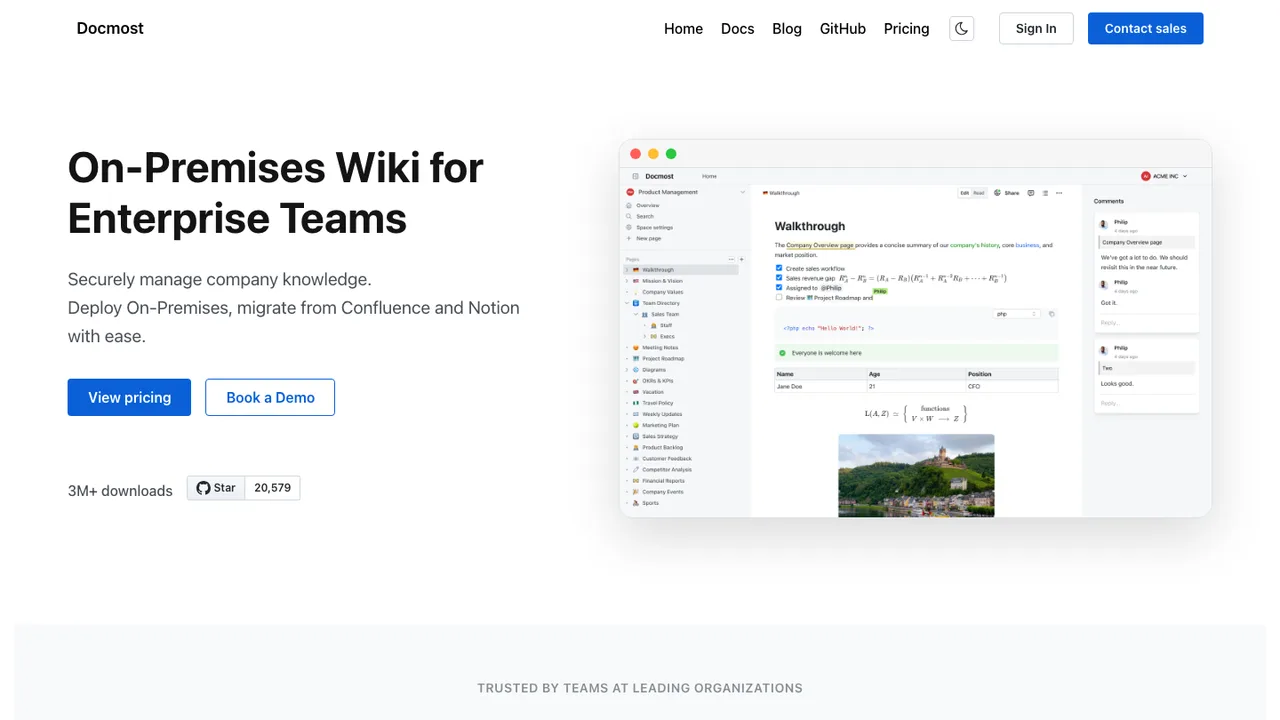Click the Sales Strategy page icon
The image size is (1280, 720).
pos(636,436)
